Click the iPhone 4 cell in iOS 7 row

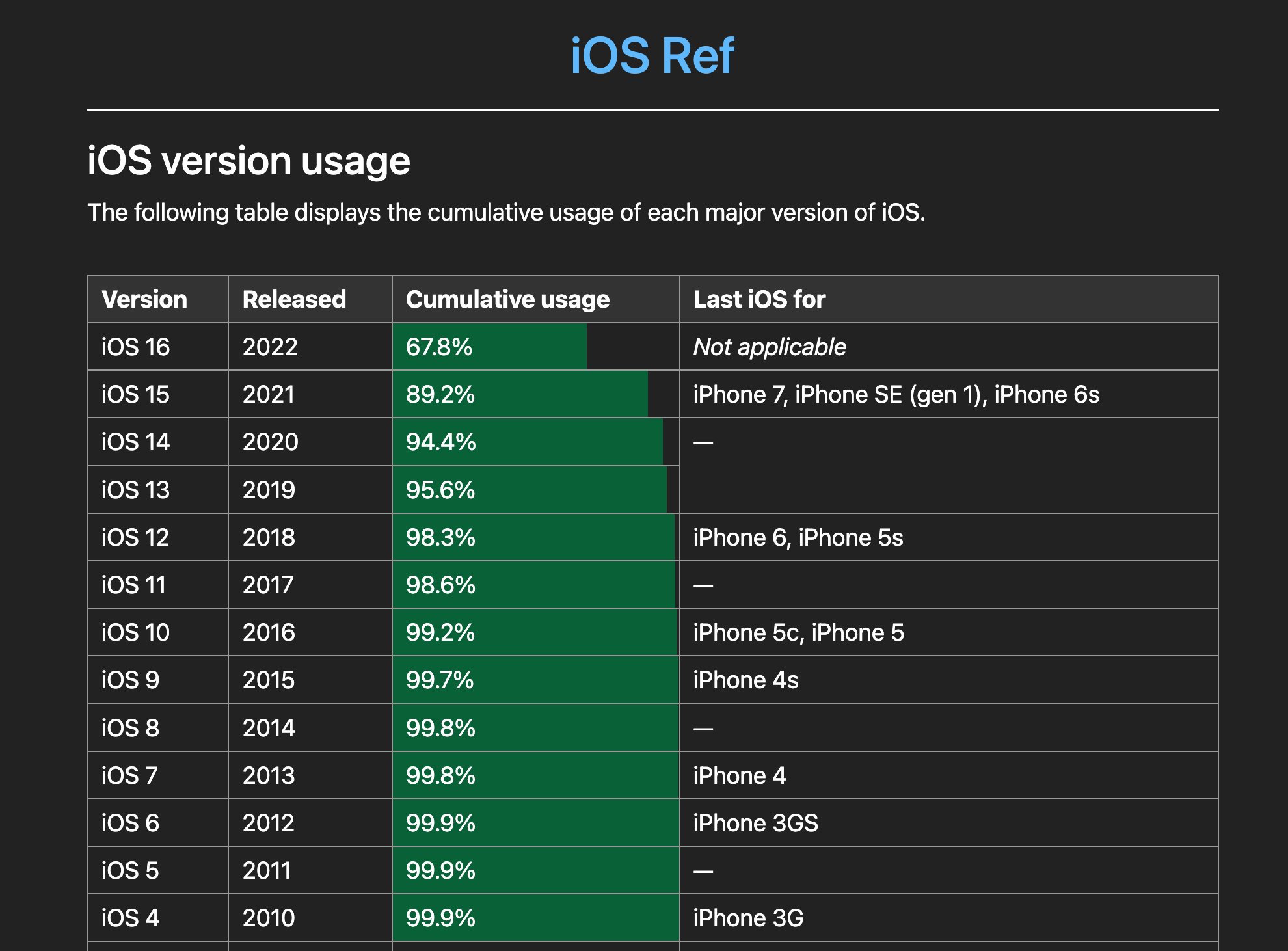click(x=949, y=775)
